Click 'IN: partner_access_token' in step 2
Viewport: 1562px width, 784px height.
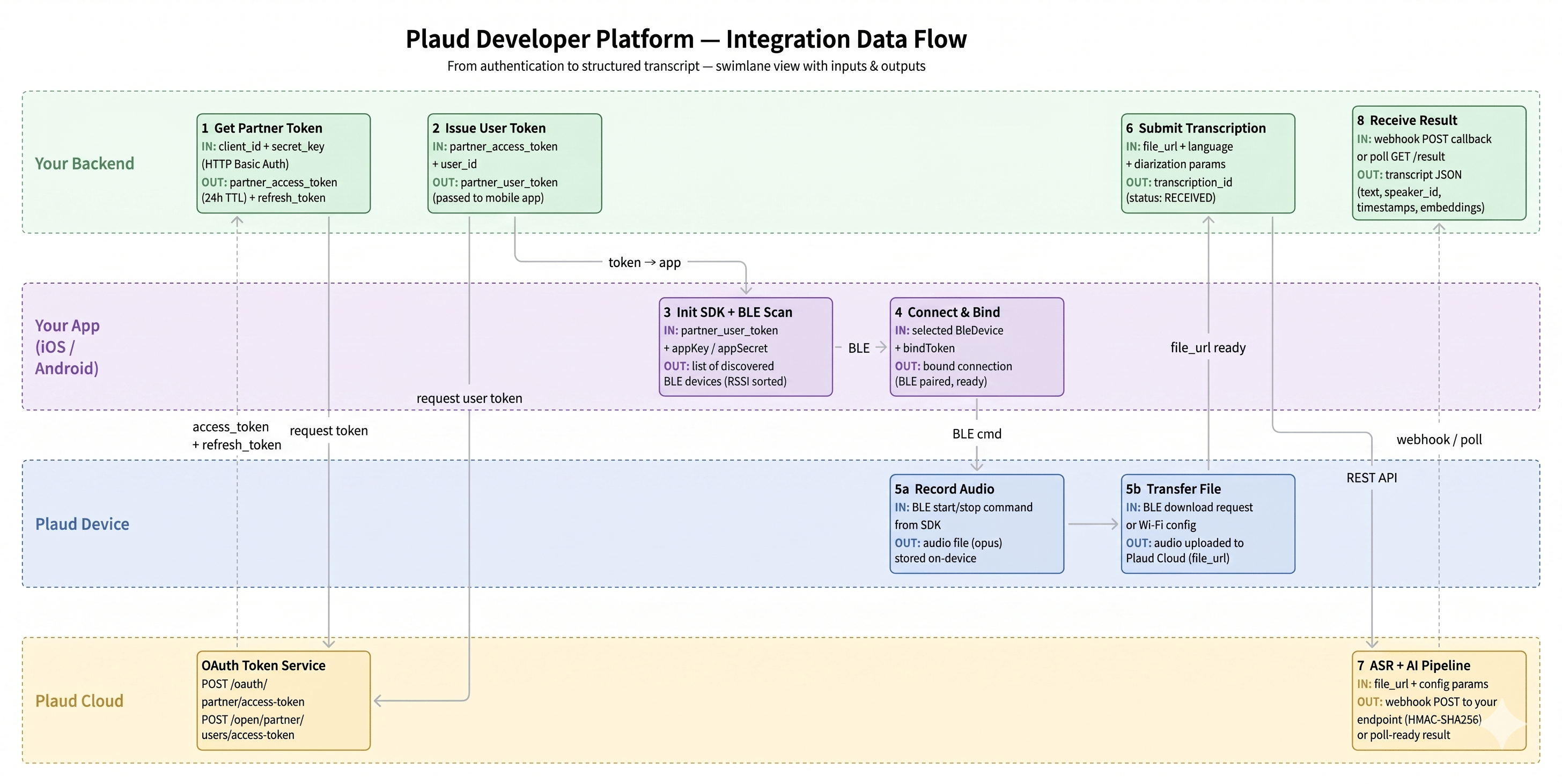click(495, 146)
